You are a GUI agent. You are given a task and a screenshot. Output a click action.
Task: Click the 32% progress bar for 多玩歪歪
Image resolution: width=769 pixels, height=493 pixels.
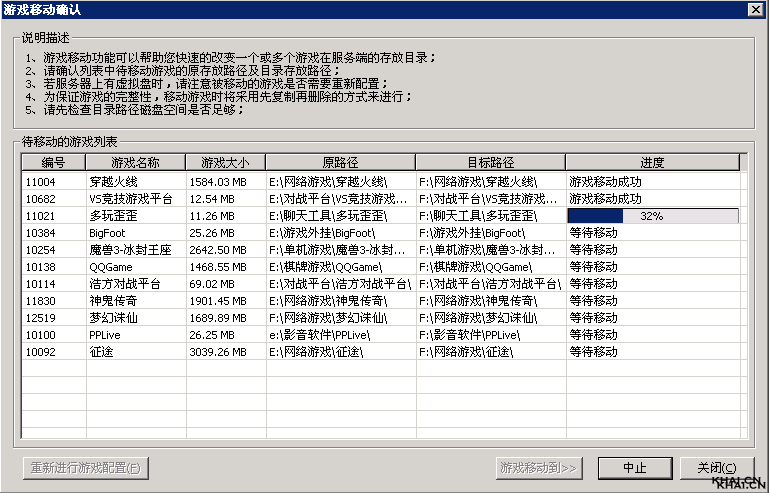click(652, 216)
